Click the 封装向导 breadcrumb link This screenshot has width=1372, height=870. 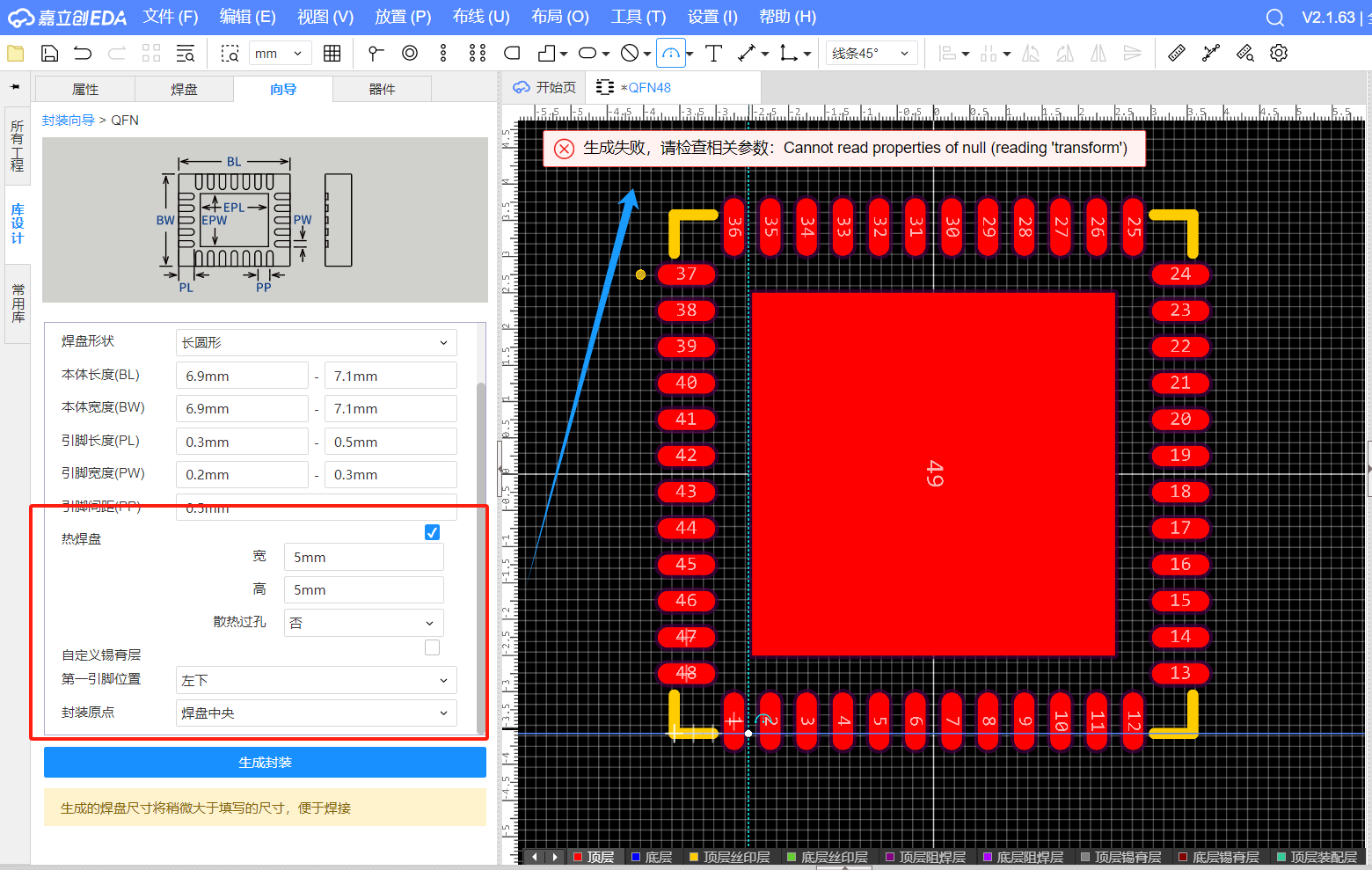coord(68,120)
